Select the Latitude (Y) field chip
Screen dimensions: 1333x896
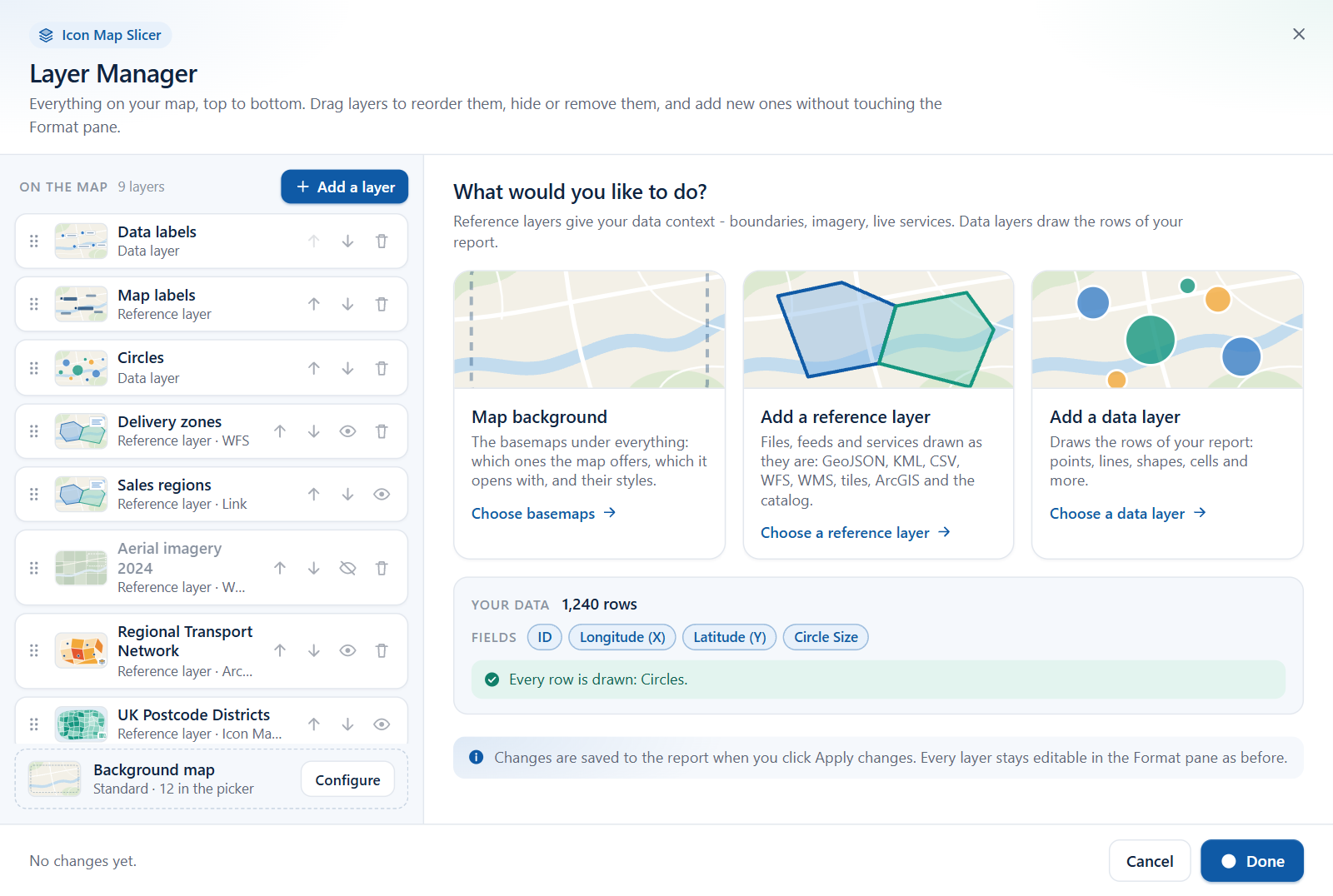[x=730, y=638]
